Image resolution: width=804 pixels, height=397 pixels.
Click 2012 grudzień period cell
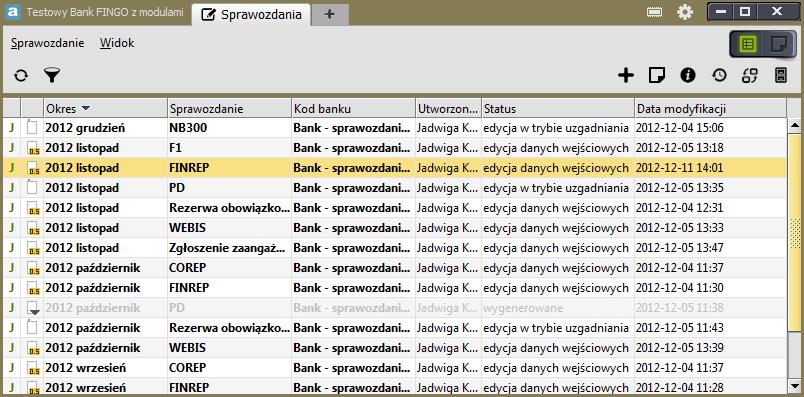pyautogui.click(x=105, y=128)
